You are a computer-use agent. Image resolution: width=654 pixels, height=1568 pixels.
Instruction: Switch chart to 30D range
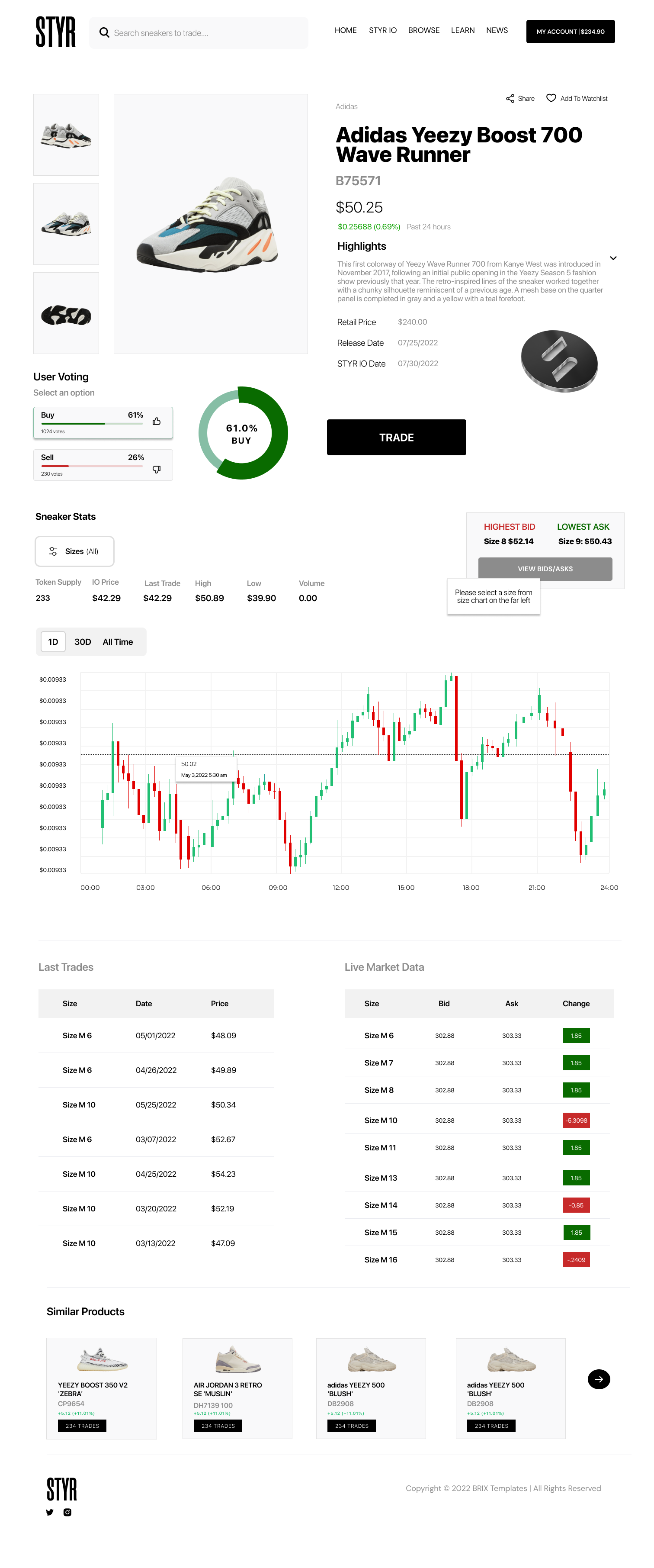click(x=83, y=642)
